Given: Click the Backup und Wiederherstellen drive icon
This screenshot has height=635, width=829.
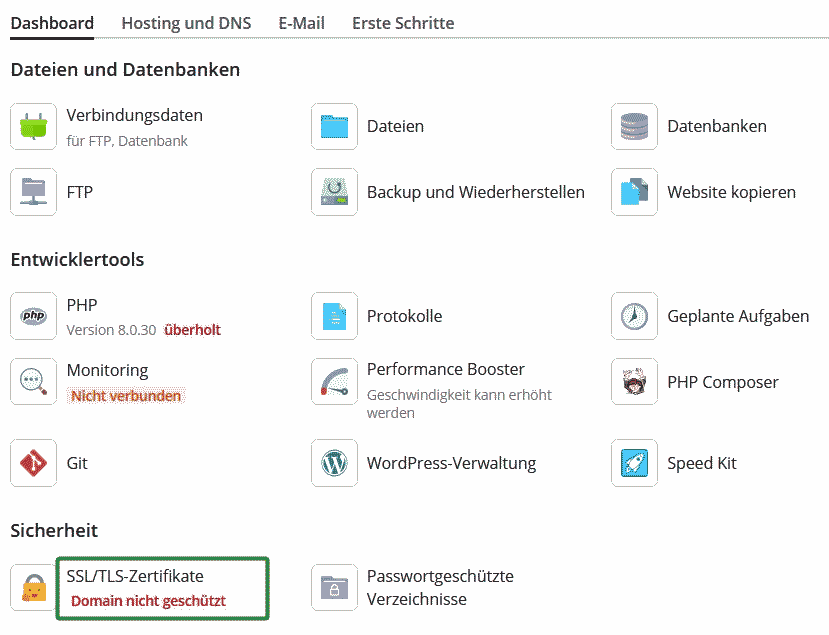Looking at the screenshot, I should [x=334, y=192].
